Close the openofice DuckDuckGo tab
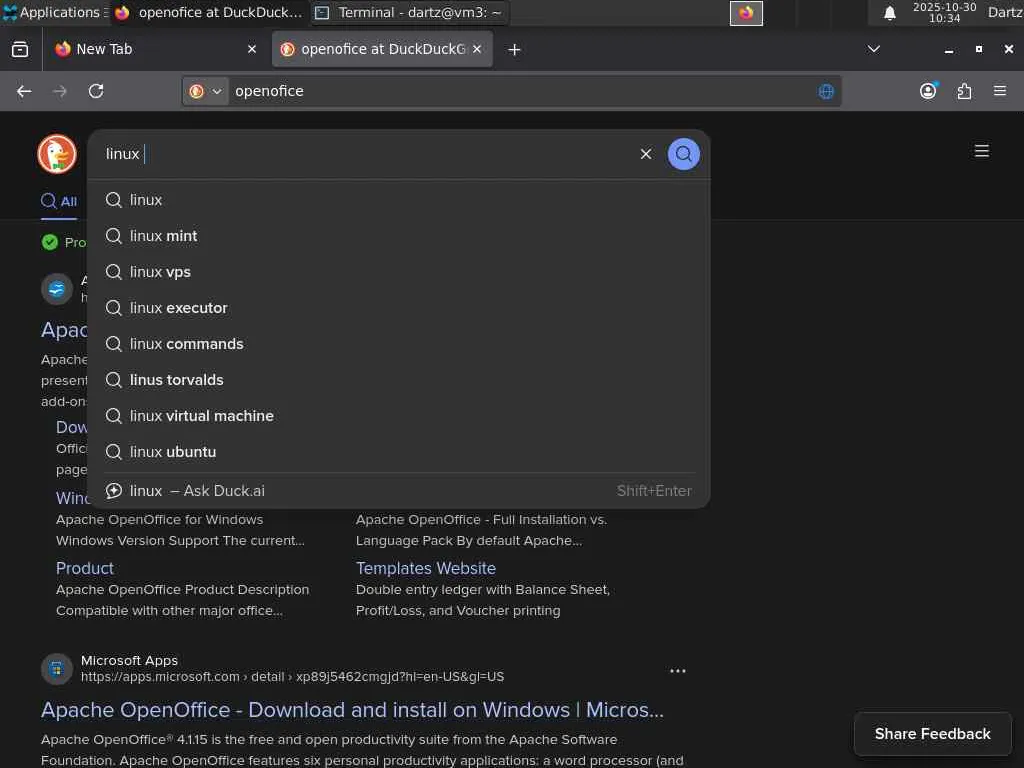This screenshot has height=768, width=1024. tap(477, 49)
